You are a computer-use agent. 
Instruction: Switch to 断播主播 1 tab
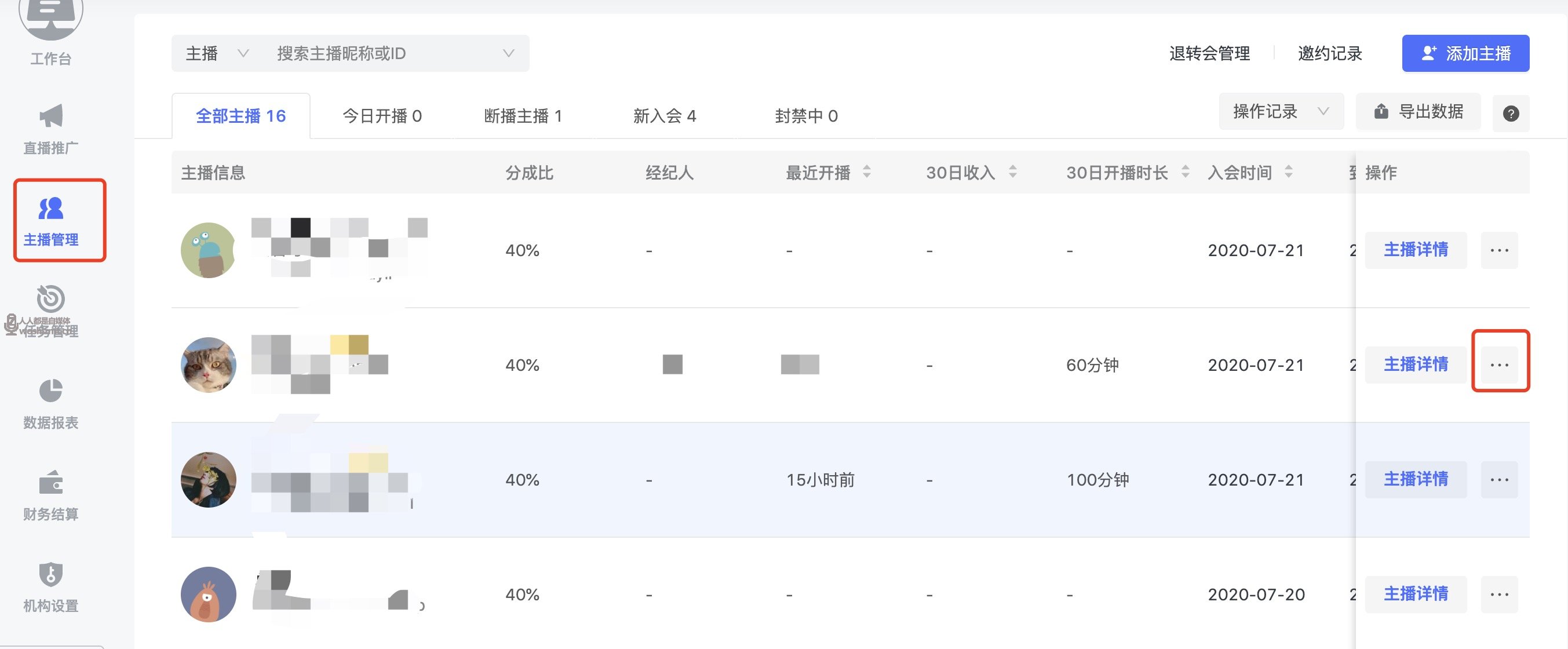point(523,116)
